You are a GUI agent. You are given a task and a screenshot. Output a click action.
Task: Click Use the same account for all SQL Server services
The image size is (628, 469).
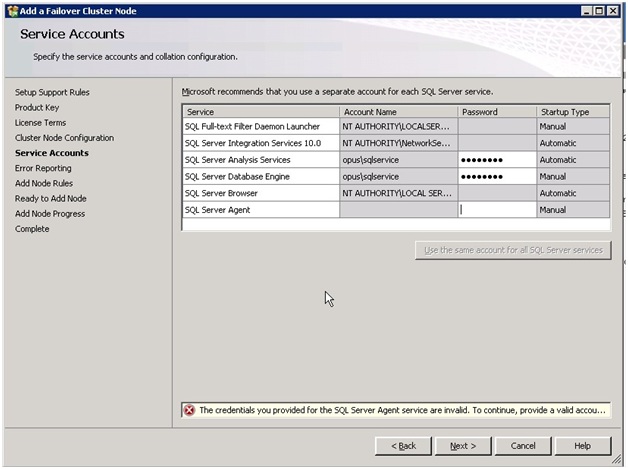(x=513, y=250)
